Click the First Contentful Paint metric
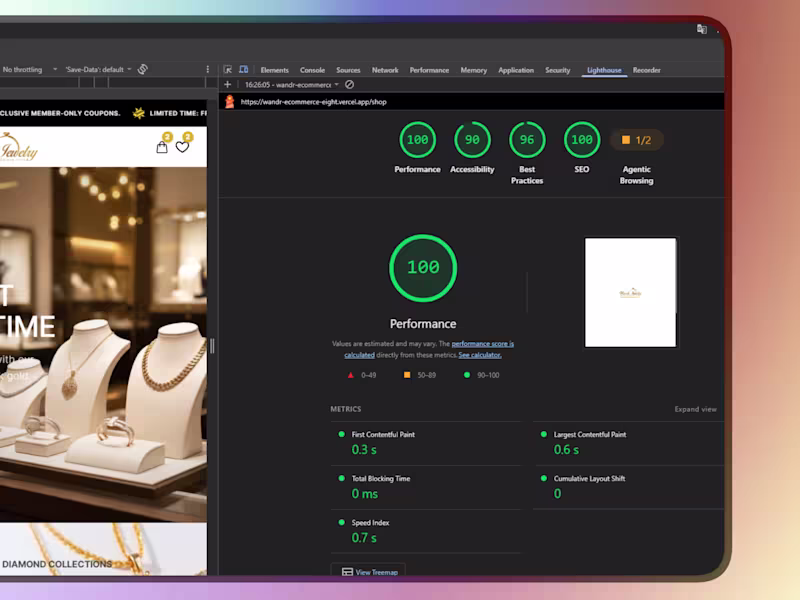This screenshot has width=800, height=600. 426,442
